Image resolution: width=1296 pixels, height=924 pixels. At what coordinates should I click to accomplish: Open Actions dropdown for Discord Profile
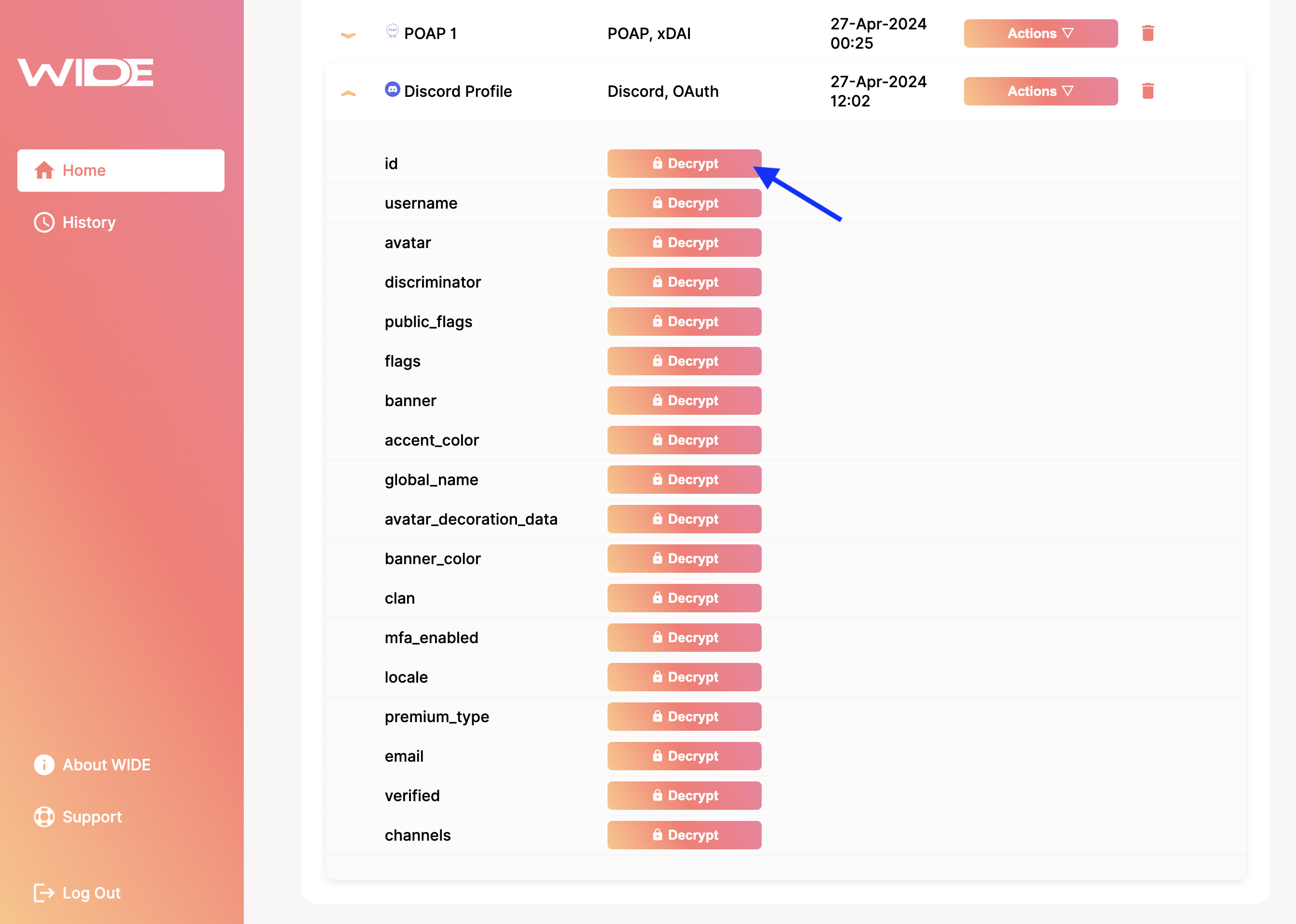point(1041,91)
